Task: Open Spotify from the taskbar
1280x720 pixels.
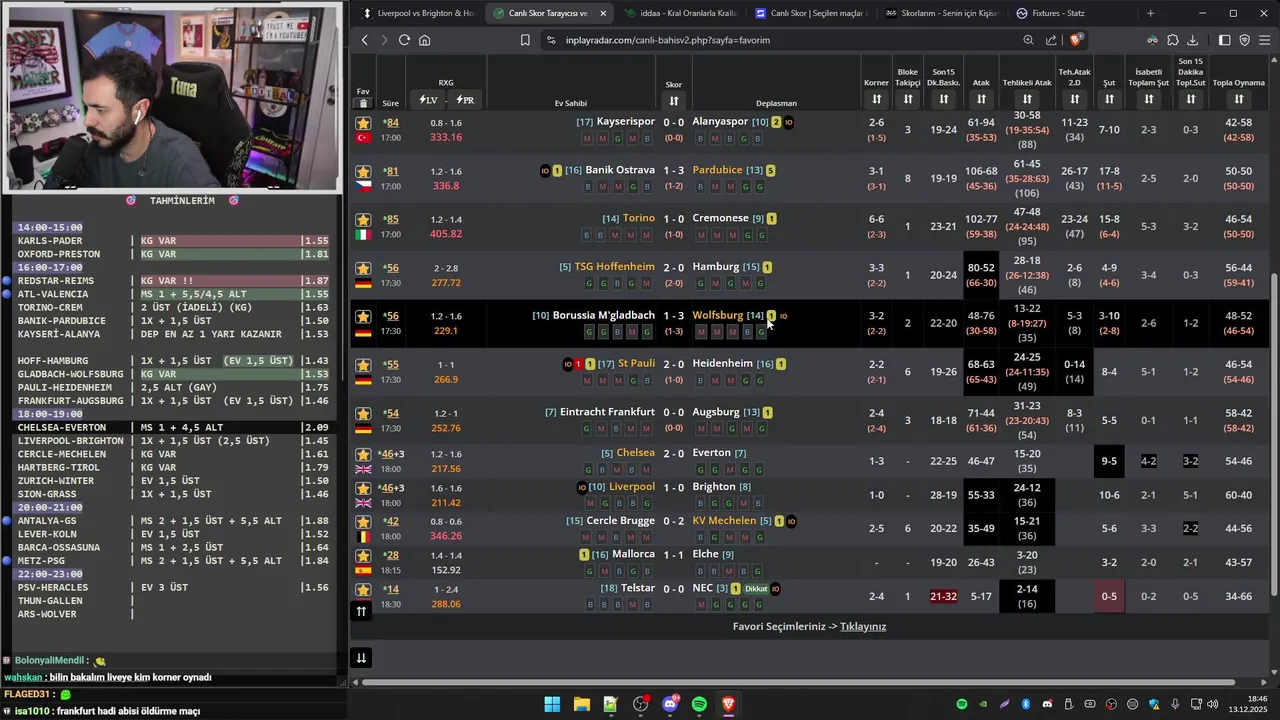Action: pos(699,704)
